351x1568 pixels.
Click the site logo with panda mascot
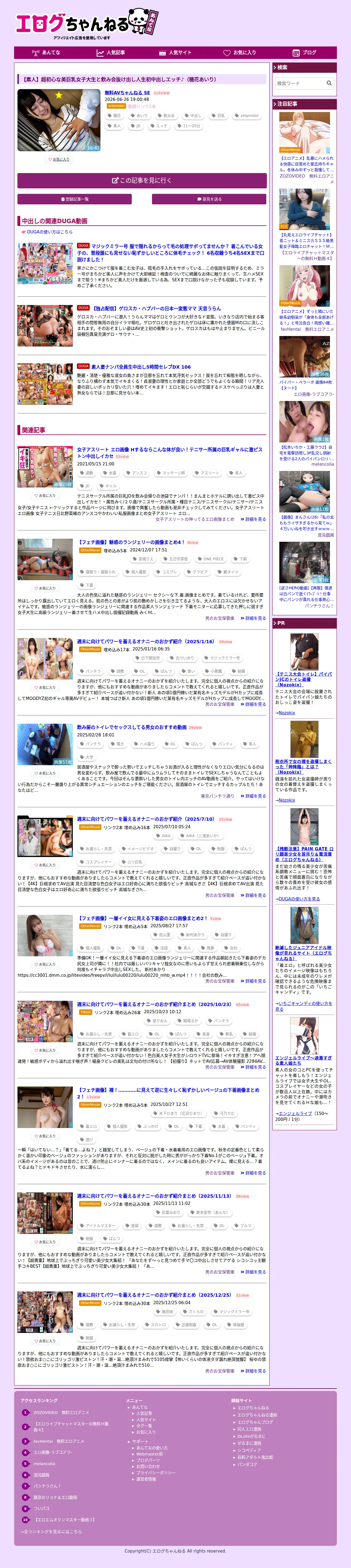pyautogui.click(x=88, y=23)
